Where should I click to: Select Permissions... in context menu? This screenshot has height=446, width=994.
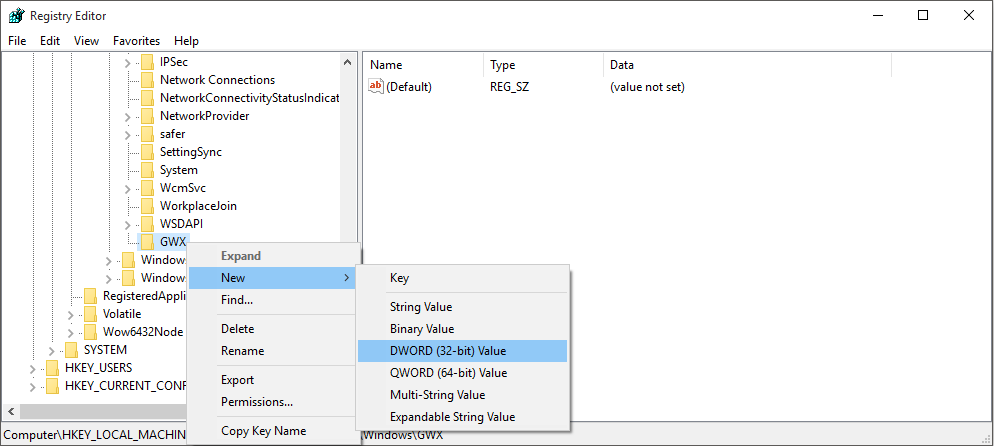tap(256, 402)
